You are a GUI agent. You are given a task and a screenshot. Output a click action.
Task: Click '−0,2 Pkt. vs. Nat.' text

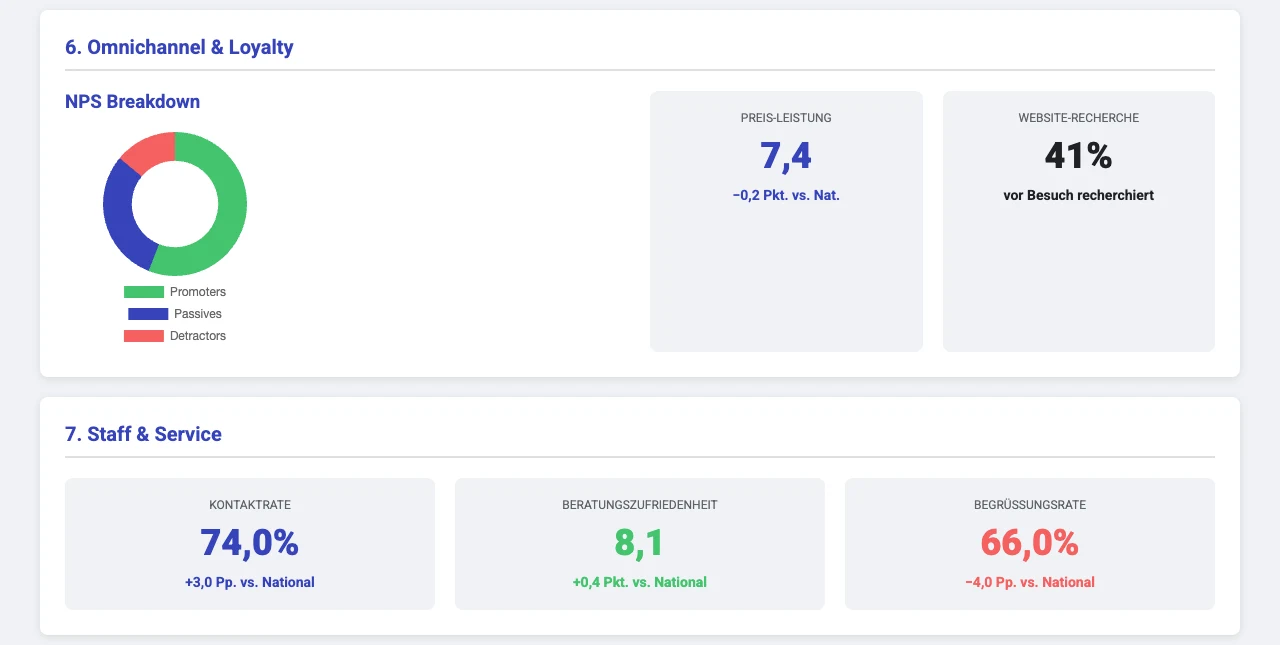tap(786, 196)
